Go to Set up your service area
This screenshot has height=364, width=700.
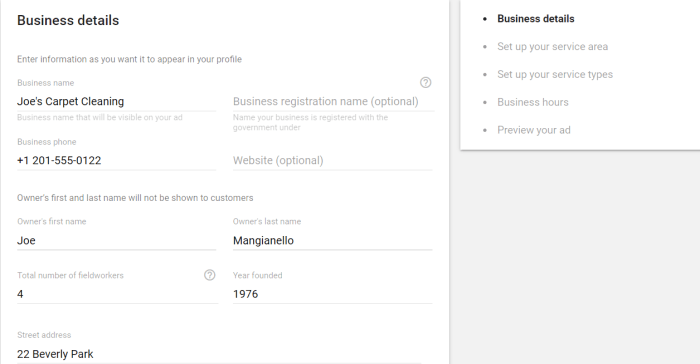(x=553, y=46)
